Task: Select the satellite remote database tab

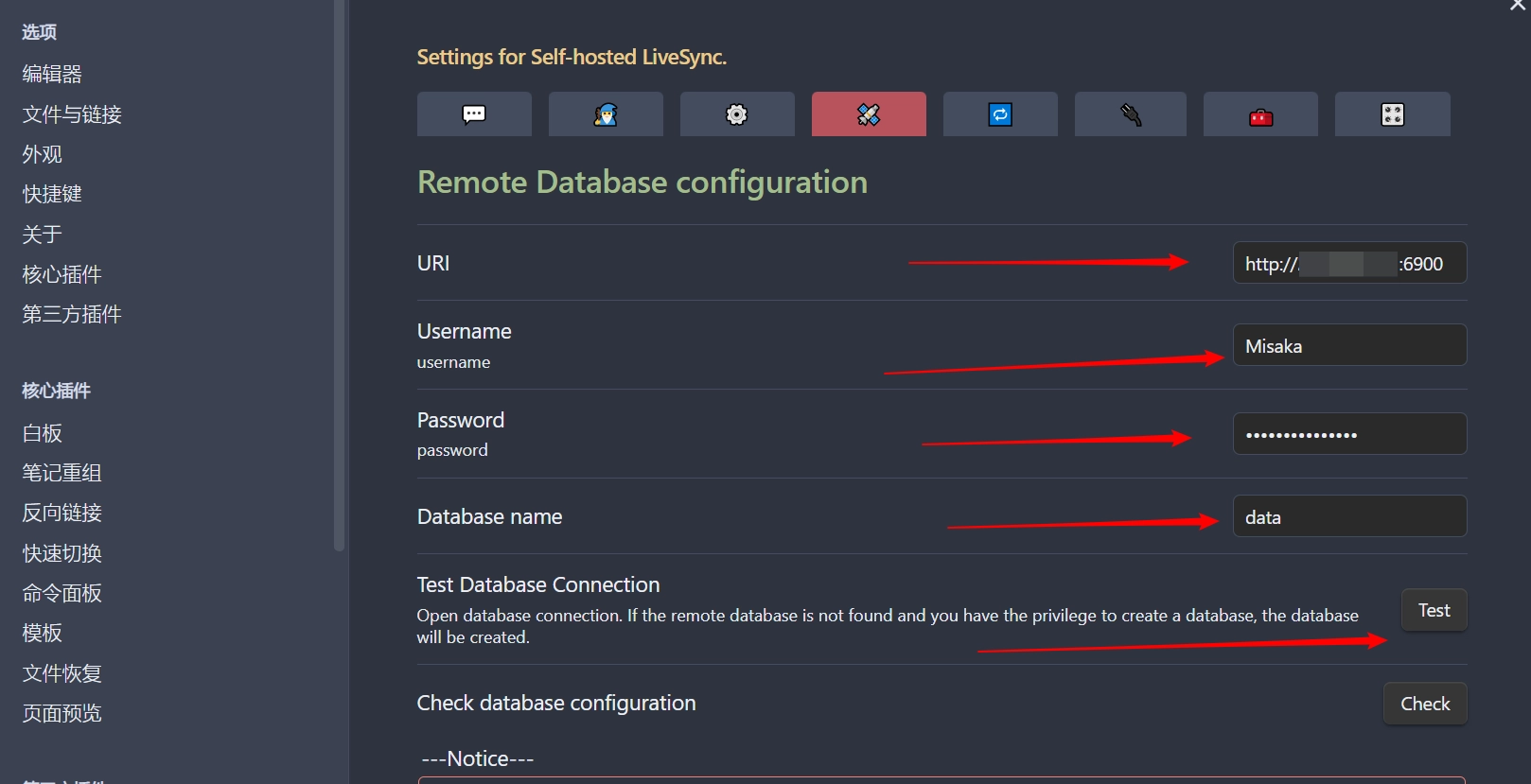Action: pyautogui.click(x=869, y=114)
